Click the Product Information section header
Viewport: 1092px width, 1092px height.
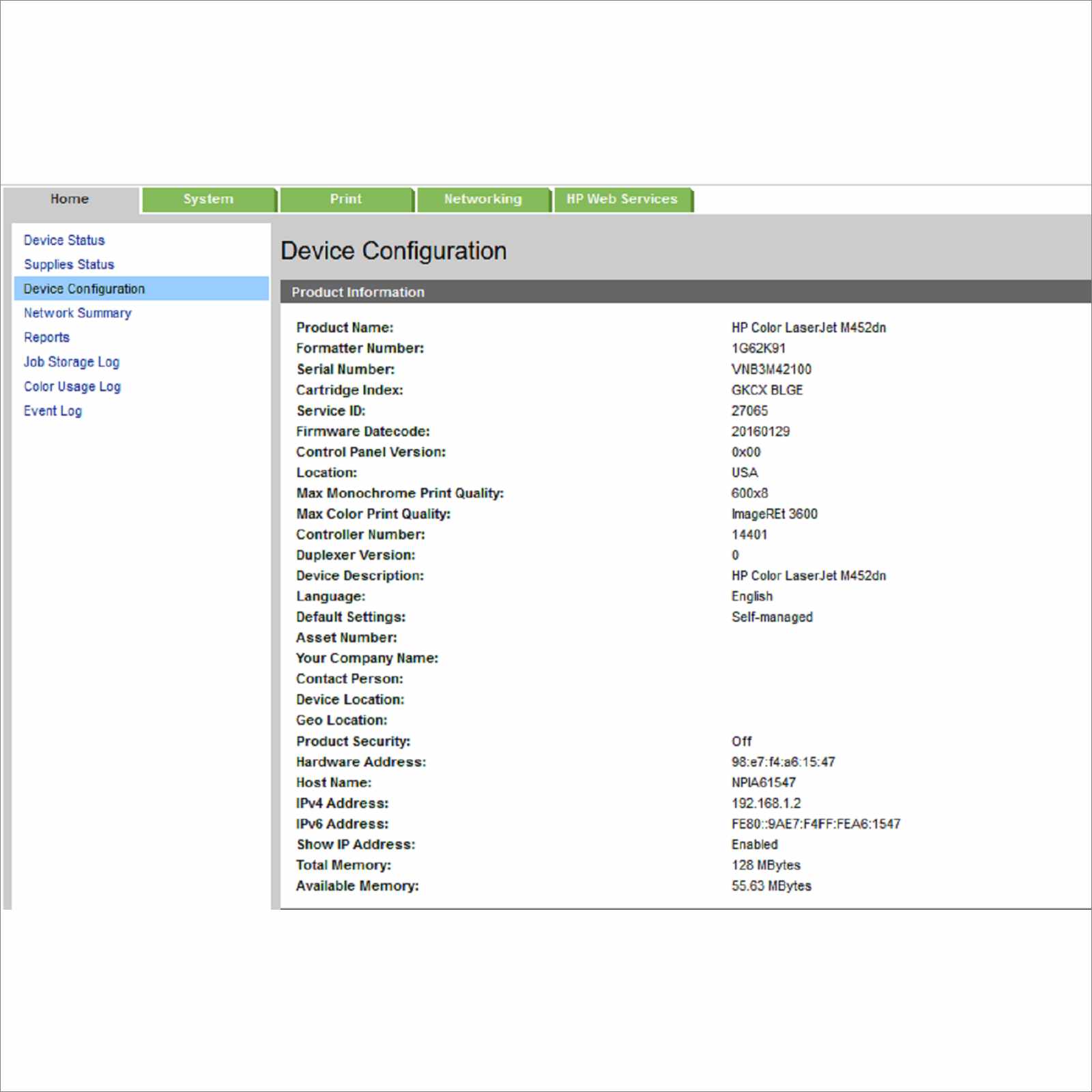[686, 292]
